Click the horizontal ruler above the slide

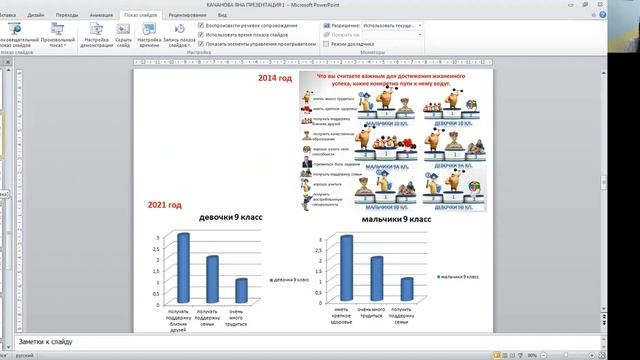click(313, 62)
